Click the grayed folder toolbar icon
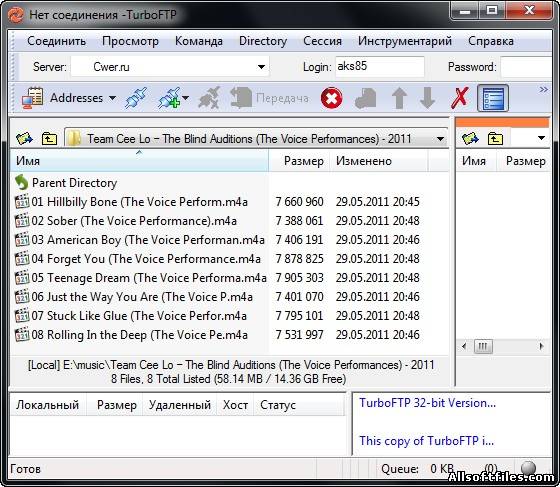The height and width of the screenshot is (487, 560). (366, 98)
